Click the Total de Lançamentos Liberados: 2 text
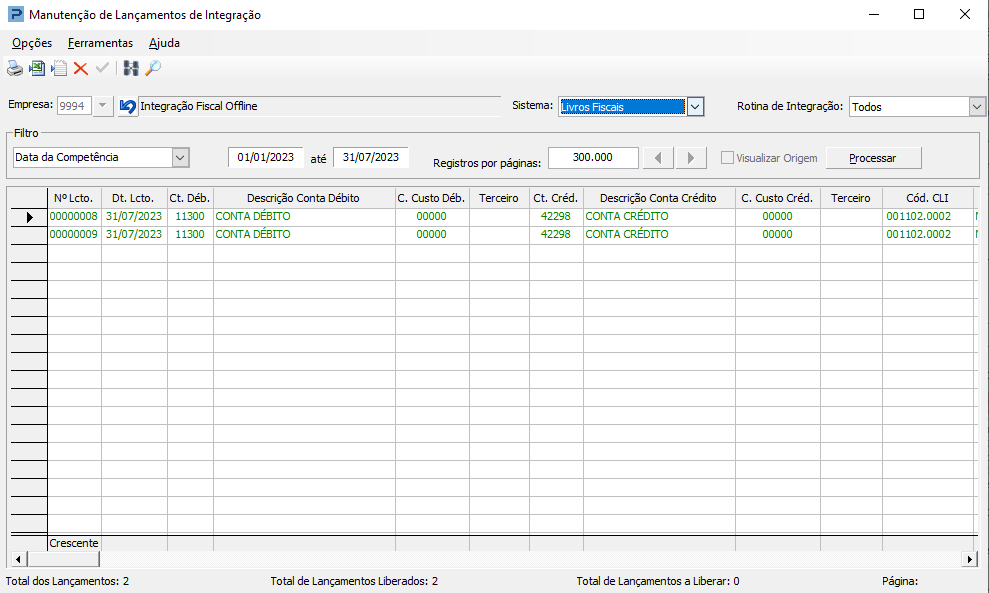 (x=354, y=581)
